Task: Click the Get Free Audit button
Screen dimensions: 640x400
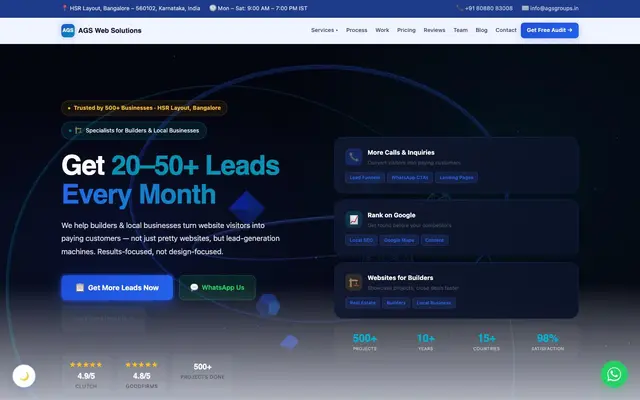Action: [549, 30]
